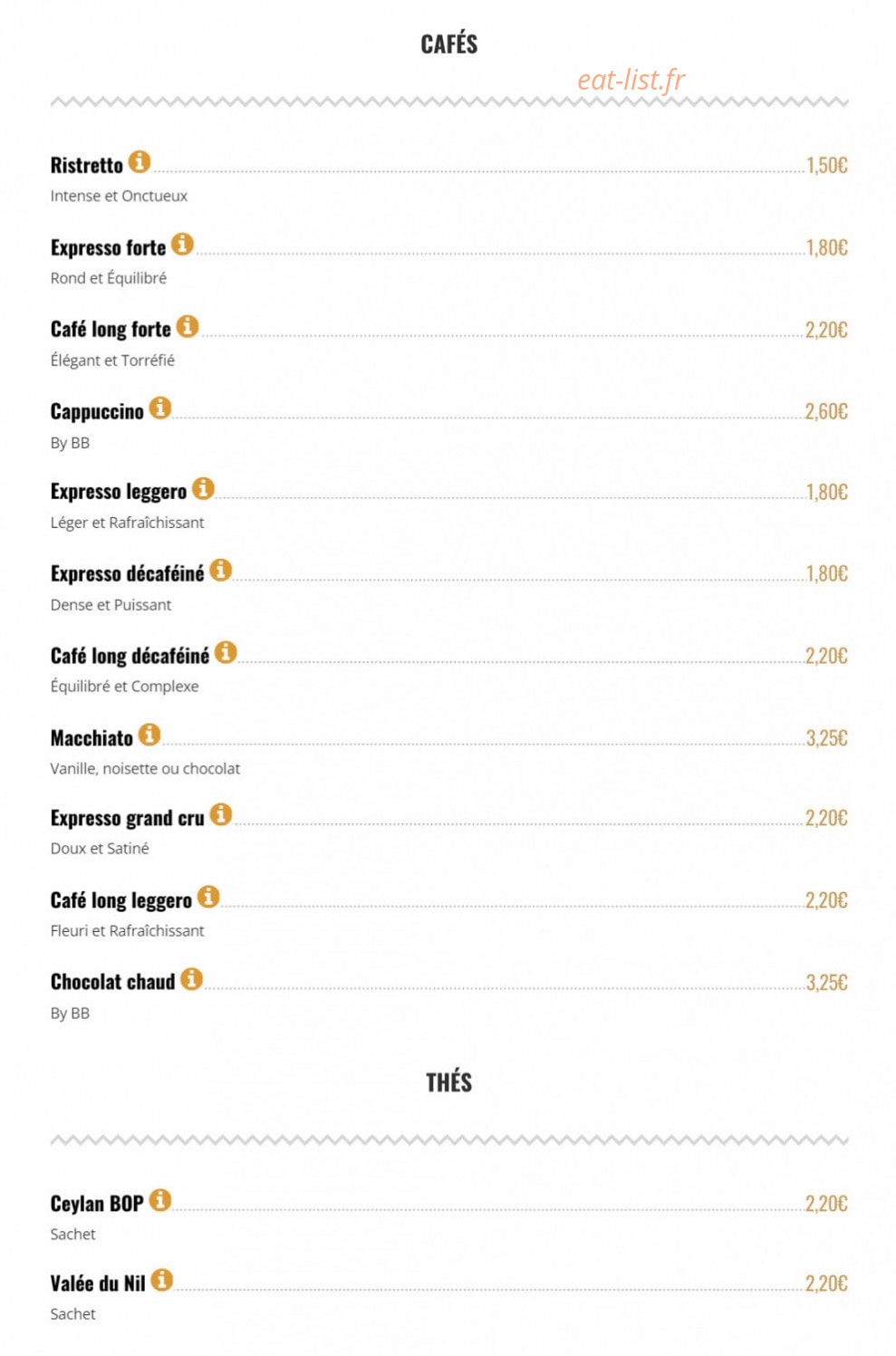Show Expresso décaféiné info icon details

tap(221, 571)
